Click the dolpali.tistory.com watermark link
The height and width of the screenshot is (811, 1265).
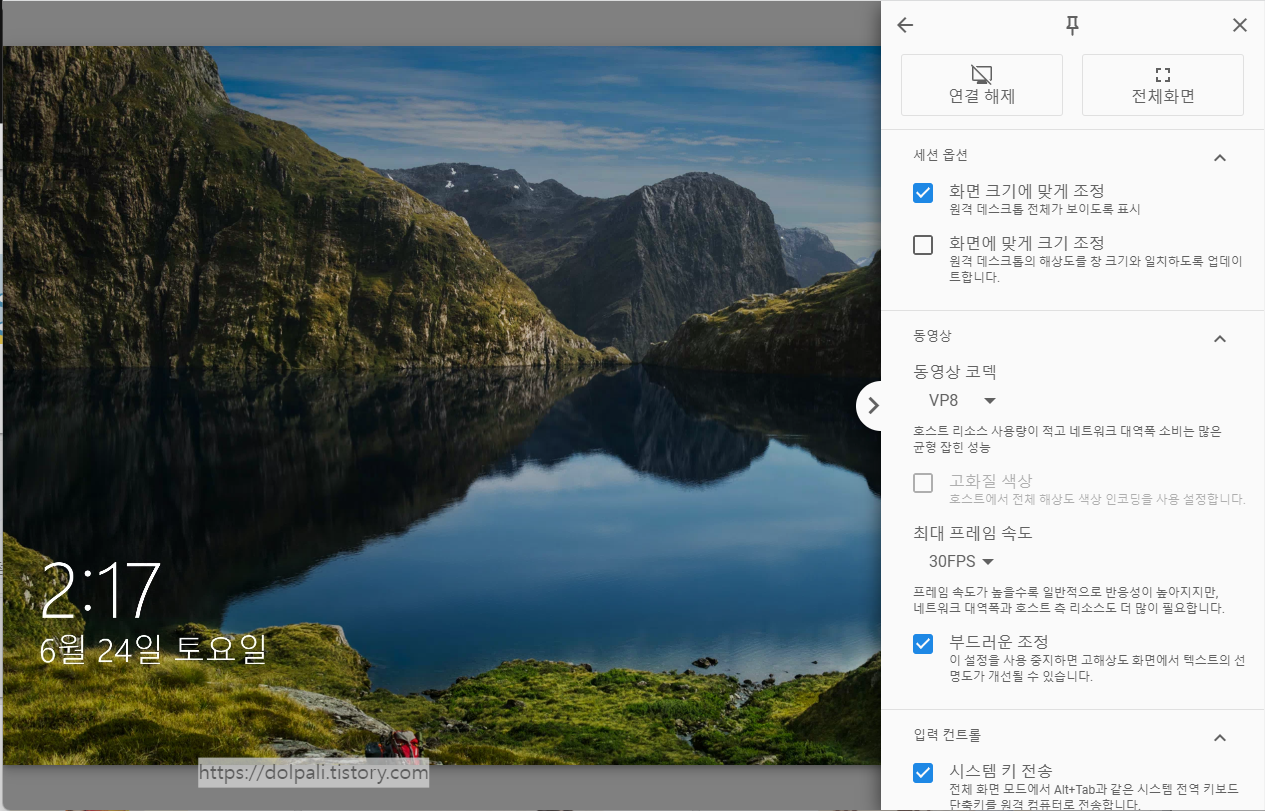click(x=312, y=772)
